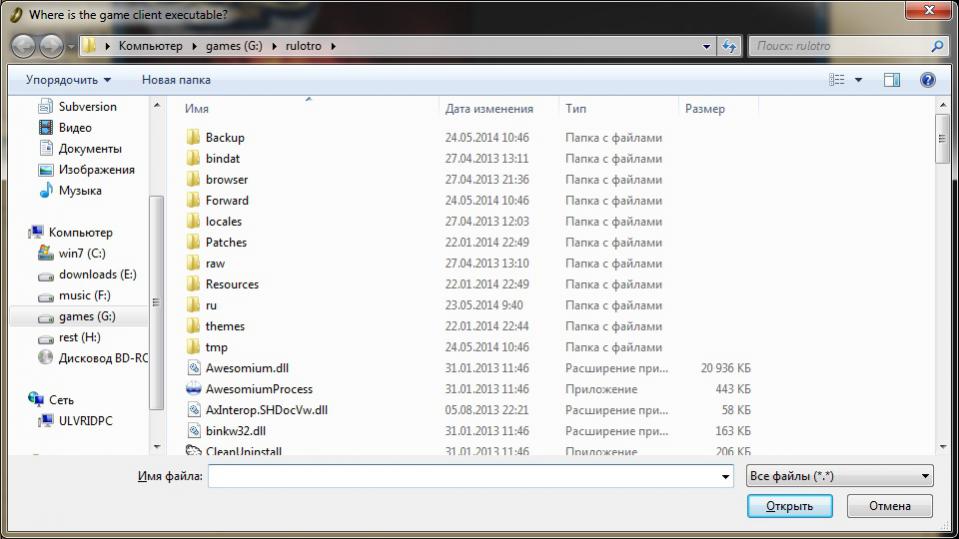This screenshot has height=539, width=959.
Task: Select the binkw32.dll file
Action: [235, 431]
